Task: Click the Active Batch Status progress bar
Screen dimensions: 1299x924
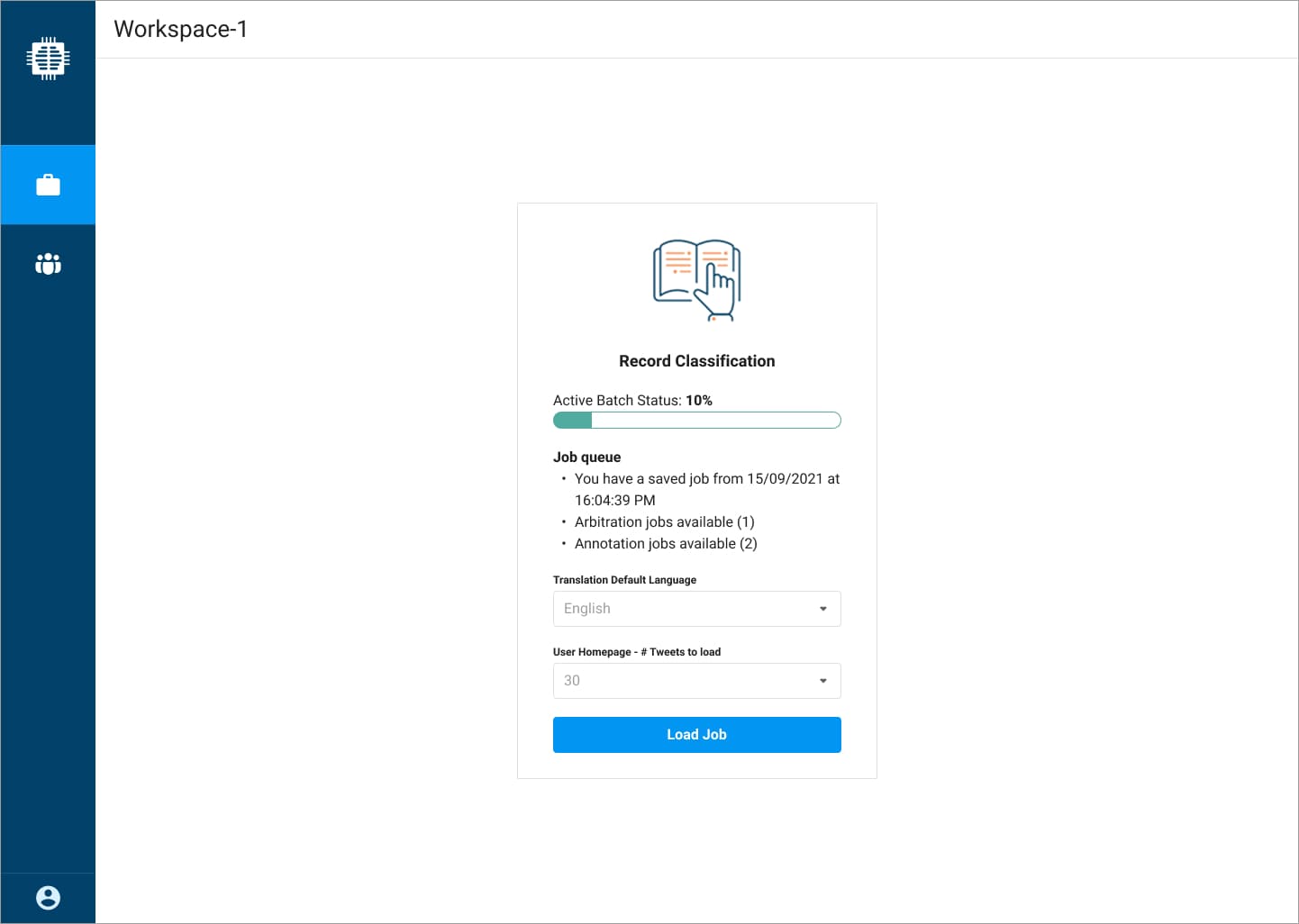Action: click(x=696, y=420)
